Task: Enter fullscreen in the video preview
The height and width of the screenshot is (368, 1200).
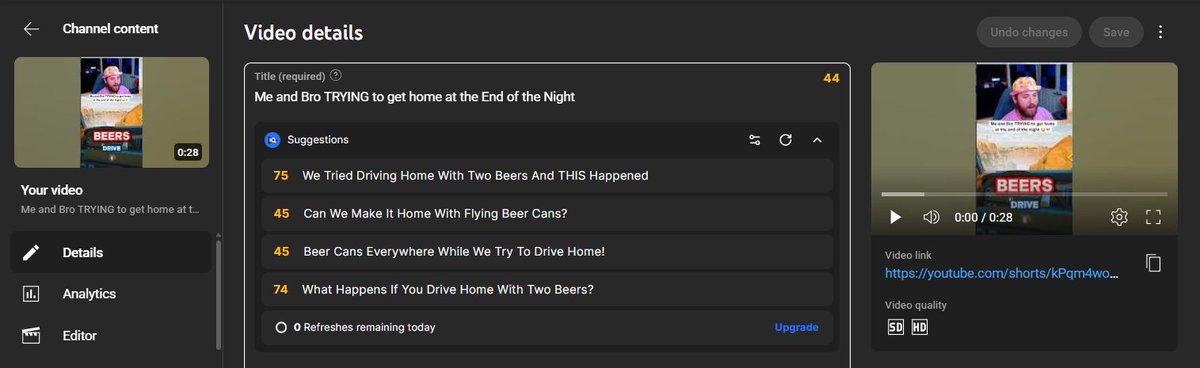Action: (x=1153, y=217)
